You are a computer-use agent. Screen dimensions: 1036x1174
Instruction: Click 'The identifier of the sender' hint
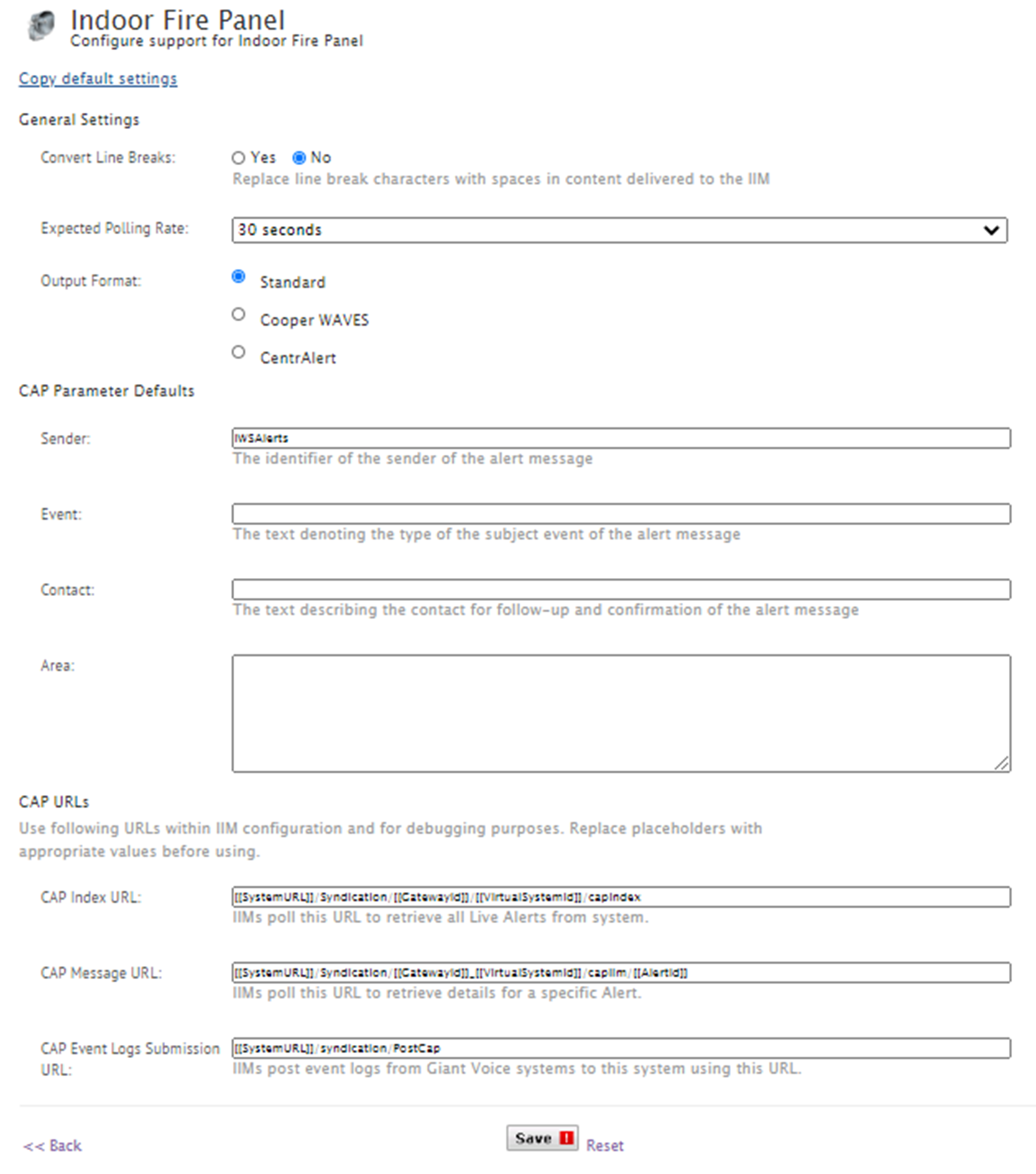pos(412,459)
